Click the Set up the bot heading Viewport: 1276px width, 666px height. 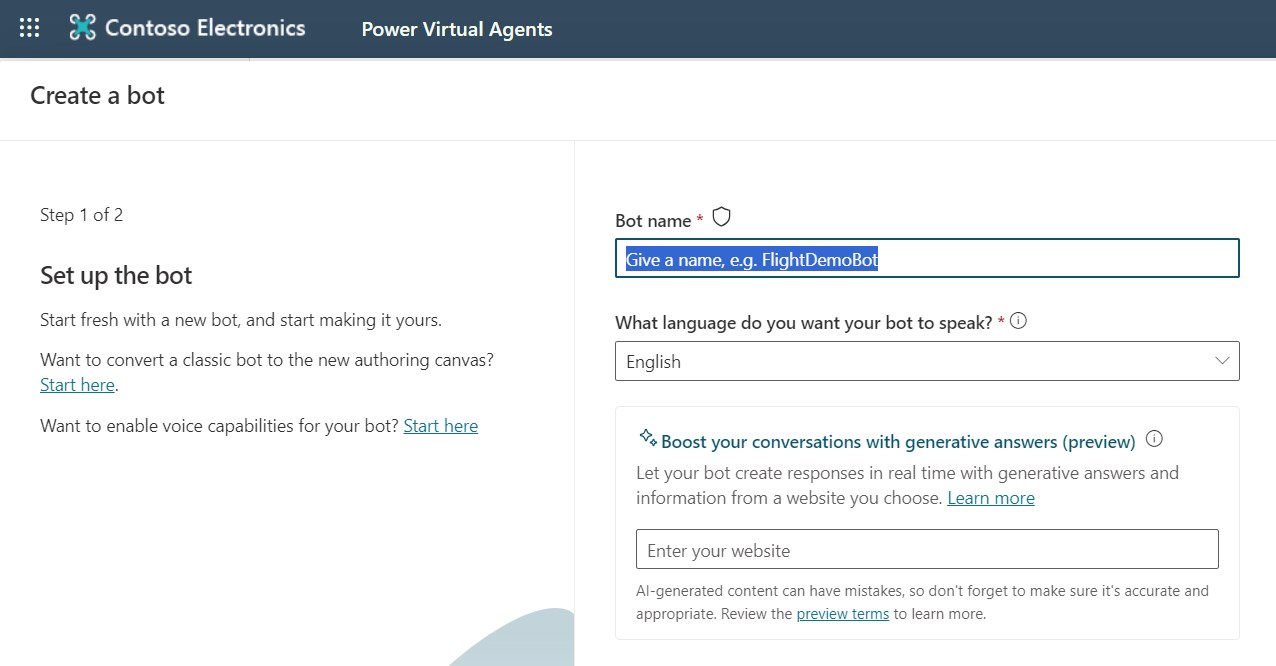pyautogui.click(x=116, y=276)
